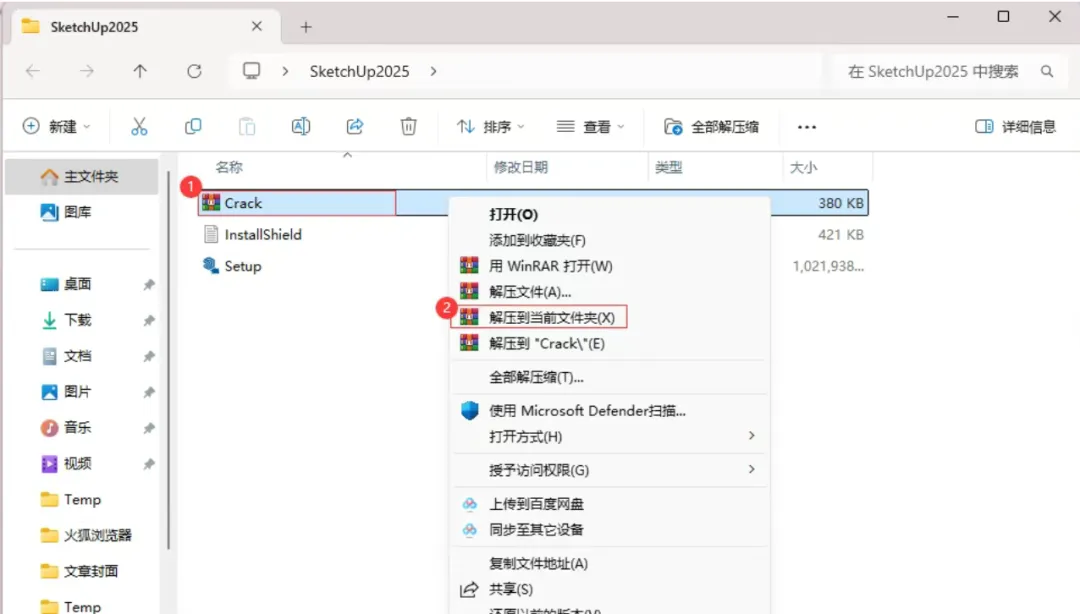Choose 同步至其它设备 menu entry
The height and width of the screenshot is (614, 1080).
(610, 529)
